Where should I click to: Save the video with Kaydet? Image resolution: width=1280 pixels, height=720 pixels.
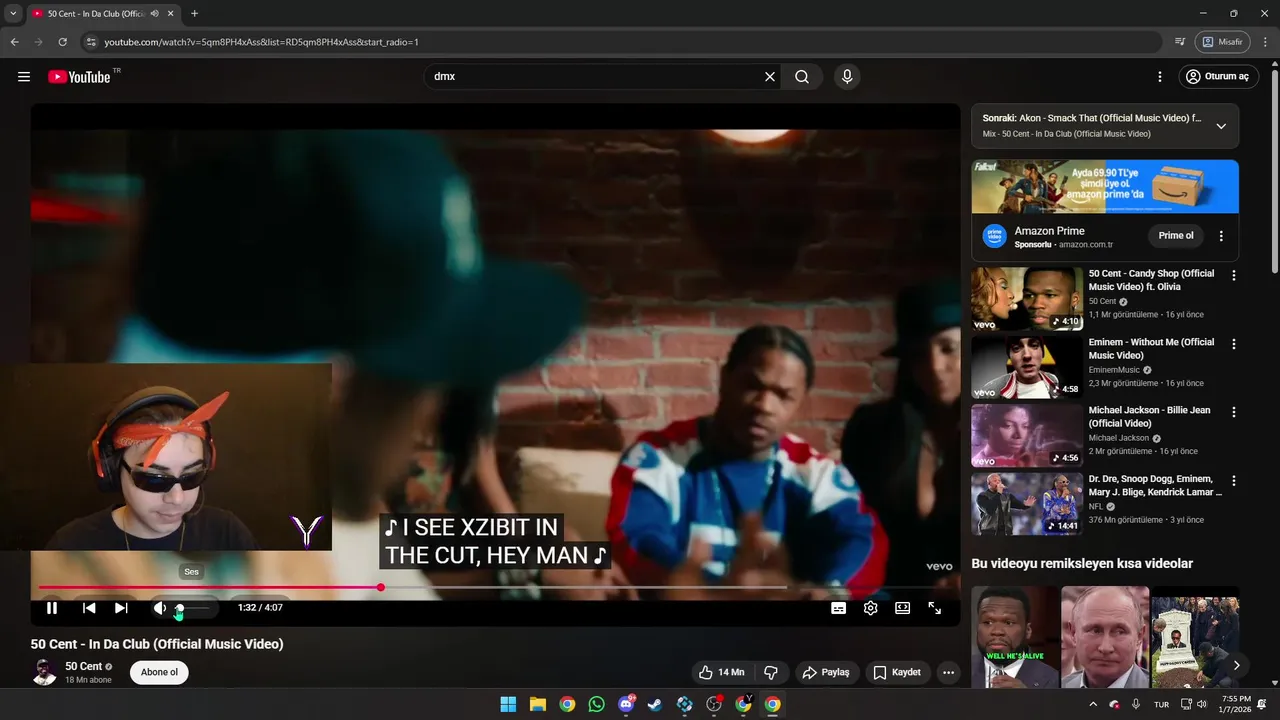point(897,672)
